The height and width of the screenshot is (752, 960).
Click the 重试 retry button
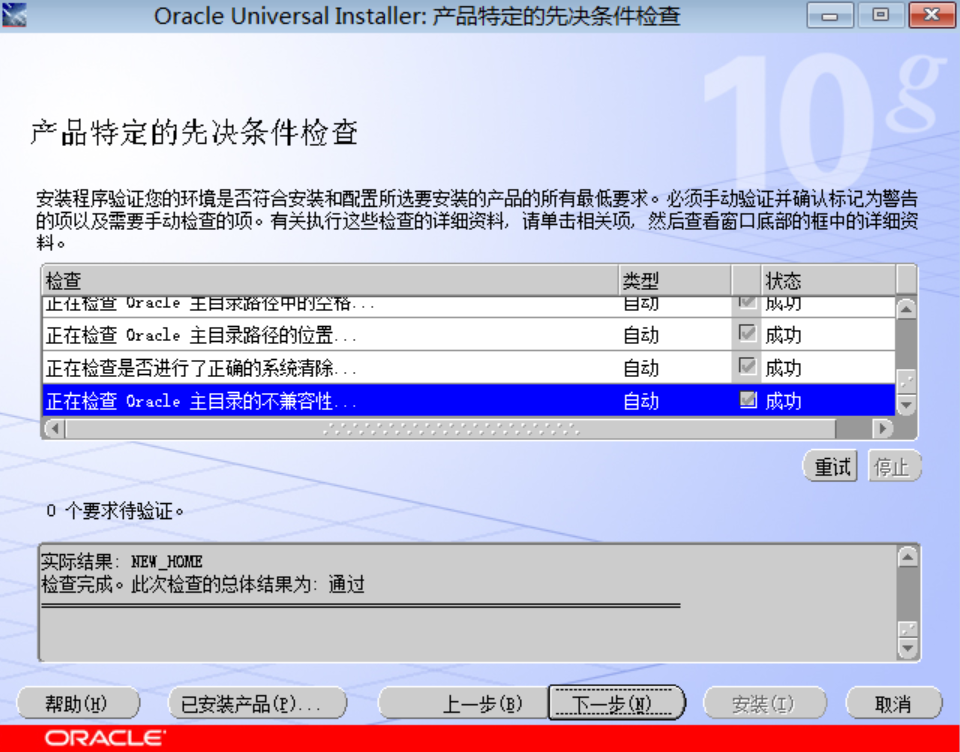coord(830,467)
